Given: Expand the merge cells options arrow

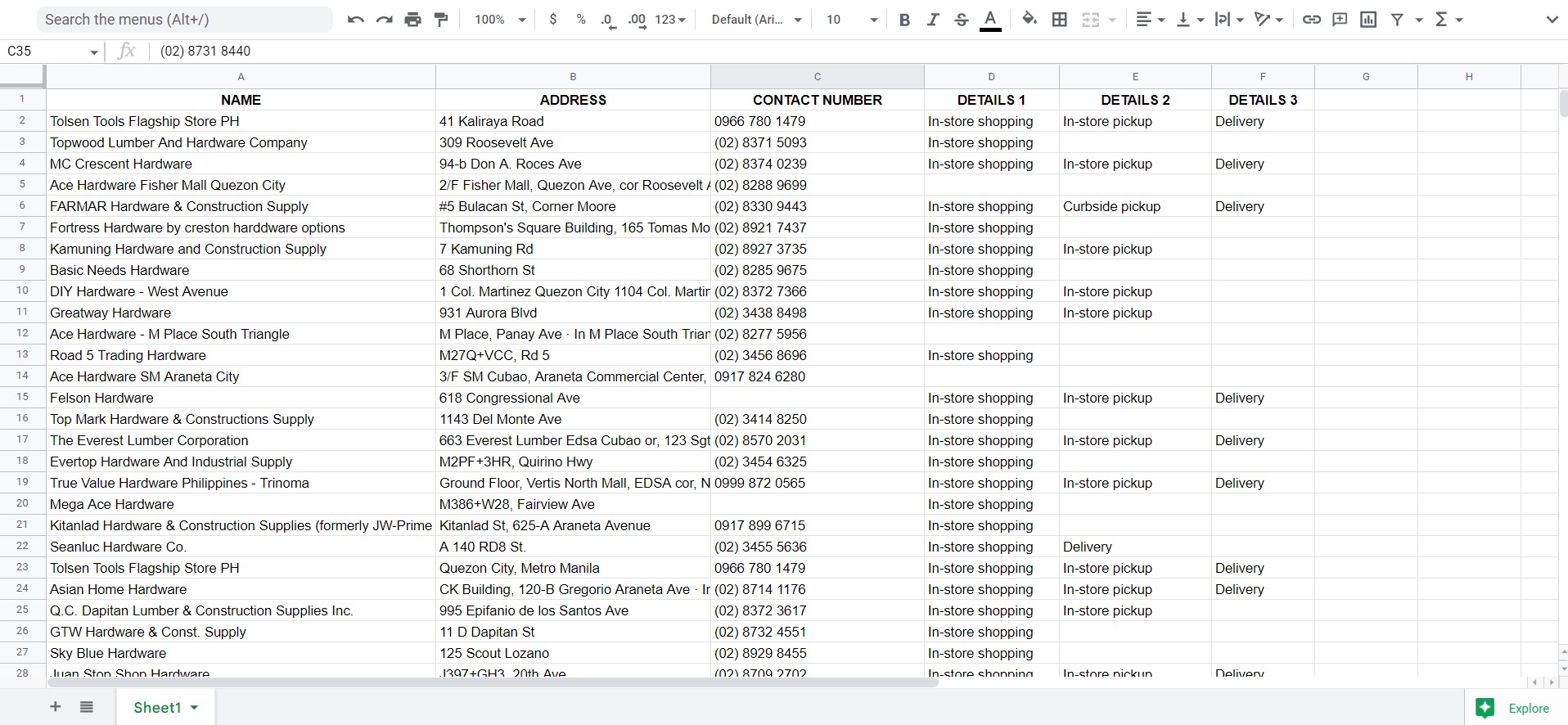Looking at the screenshot, I should tap(1112, 20).
